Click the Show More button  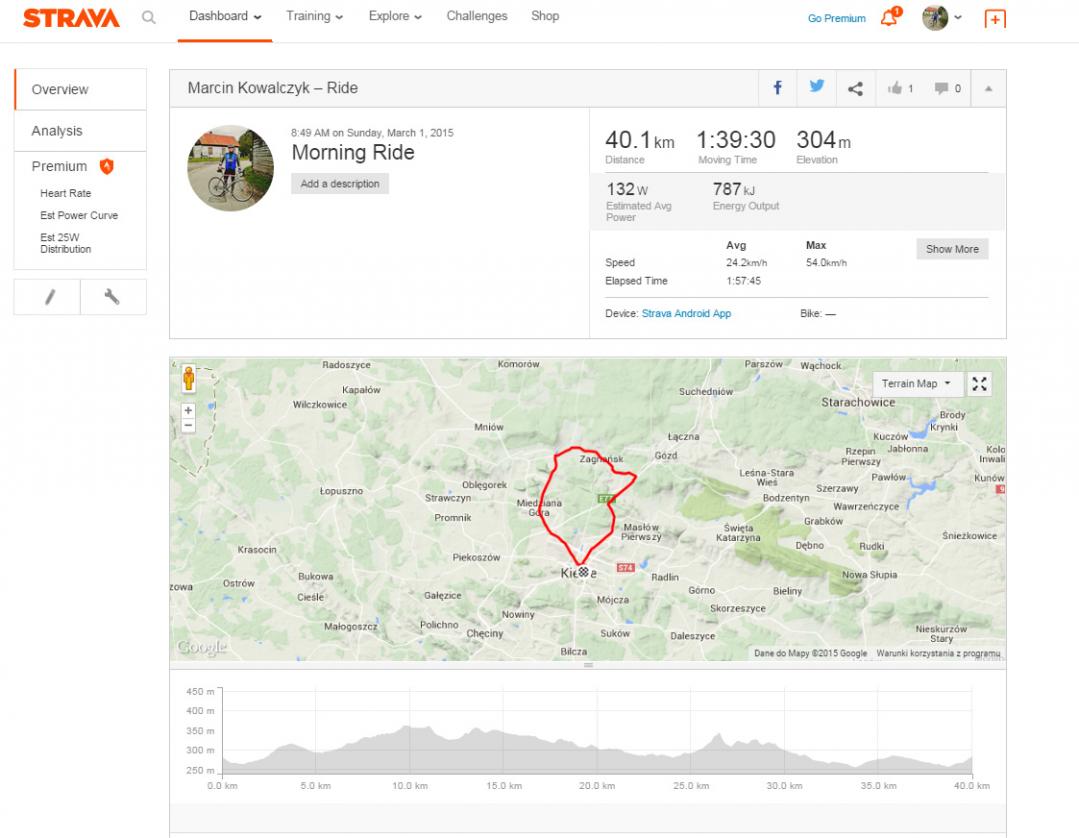click(x=951, y=249)
